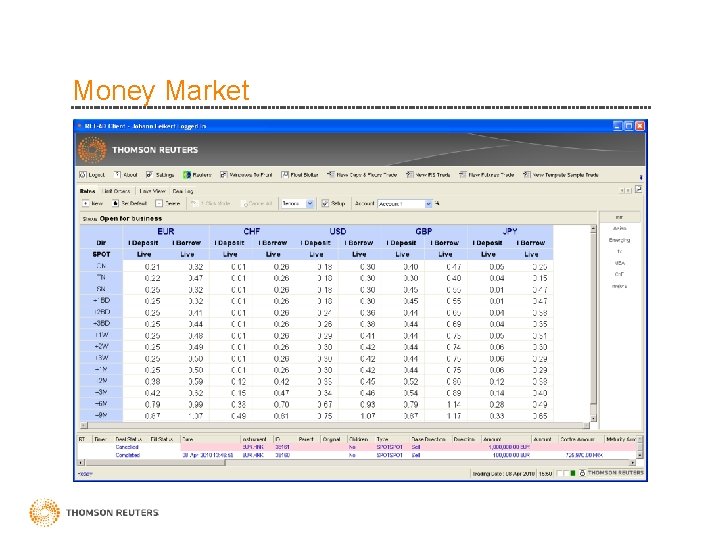
Task: Switch to the Live View tab
Action: coord(152,191)
